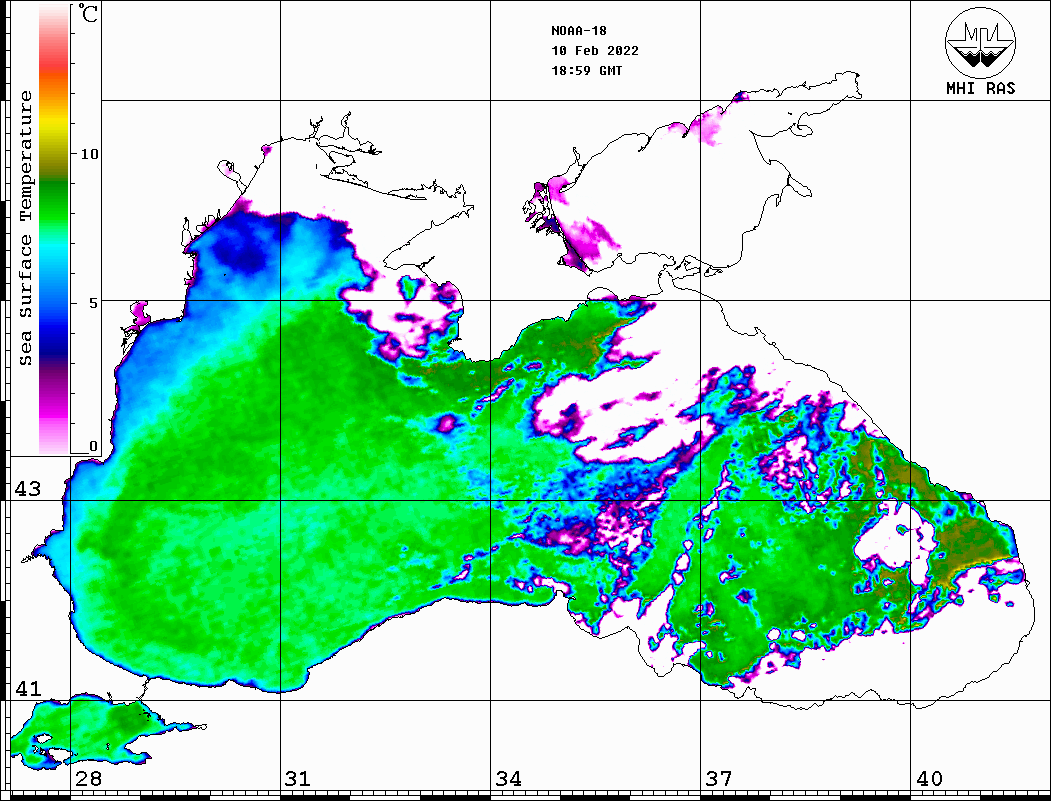Click the latitude label '43'
The width and height of the screenshot is (1051, 801).
(x=27, y=489)
